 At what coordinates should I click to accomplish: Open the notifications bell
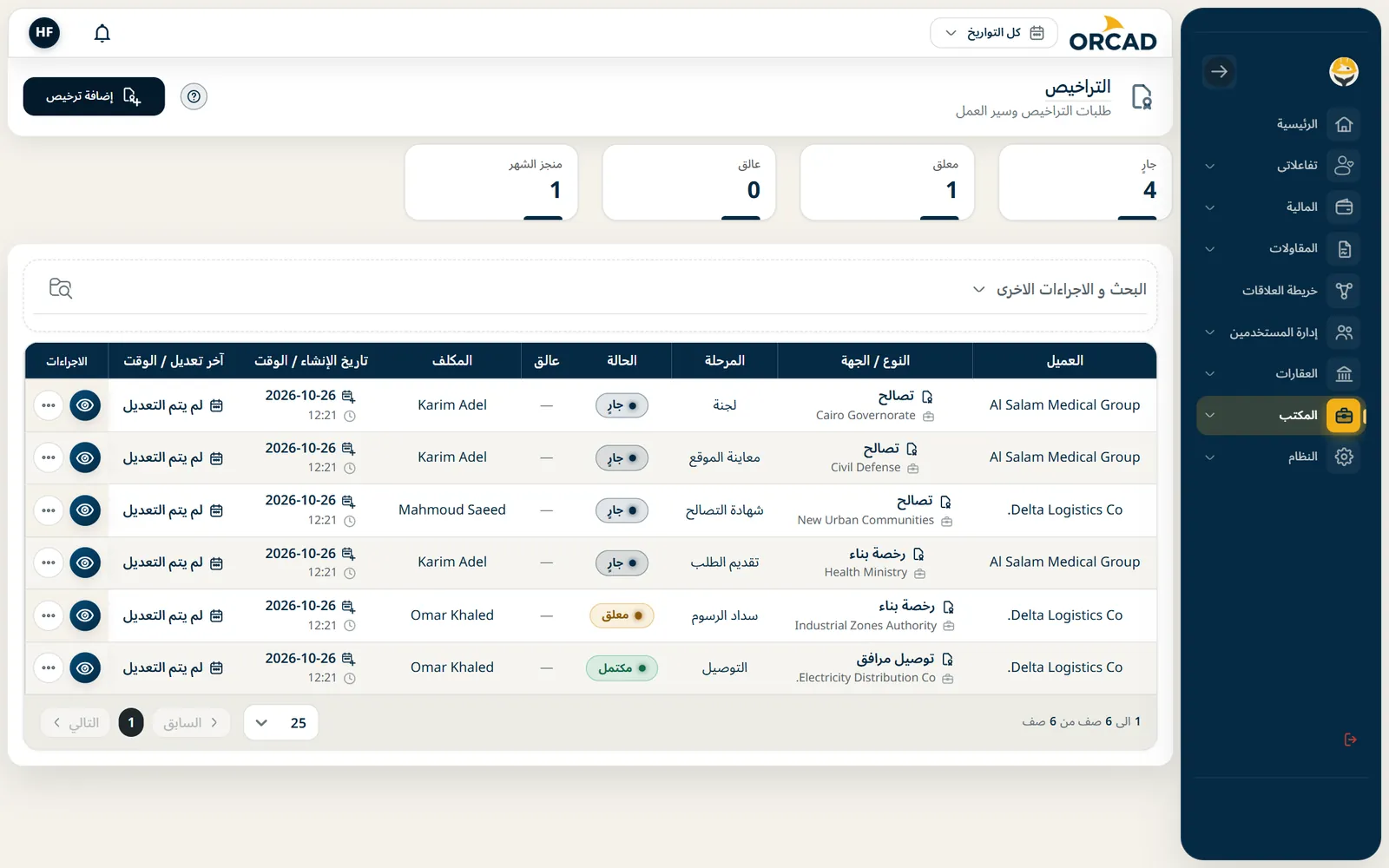102,33
